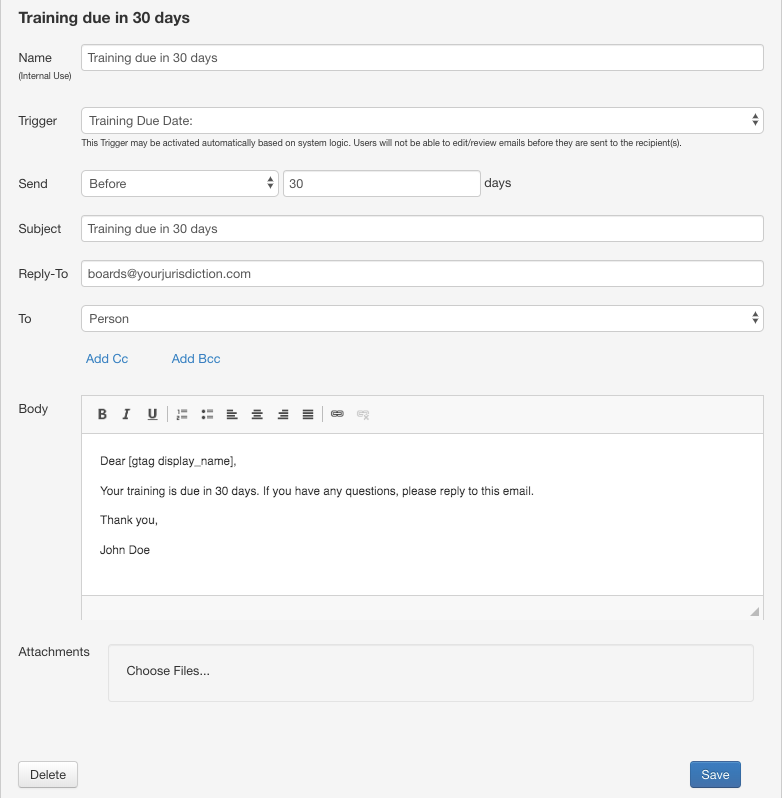Click the 'Dear [gtag display_name],' line
Screen dimensions: 782x798
tap(168, 461)
